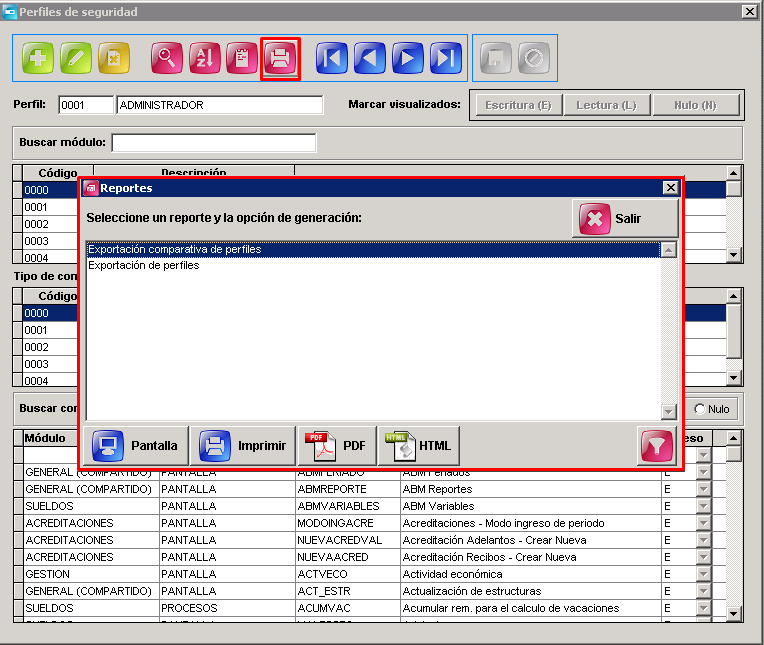This screenshot has height=645, width=764.
Task: Open access dropdown for ACT_ESTR row
Action: pos(703,591)
